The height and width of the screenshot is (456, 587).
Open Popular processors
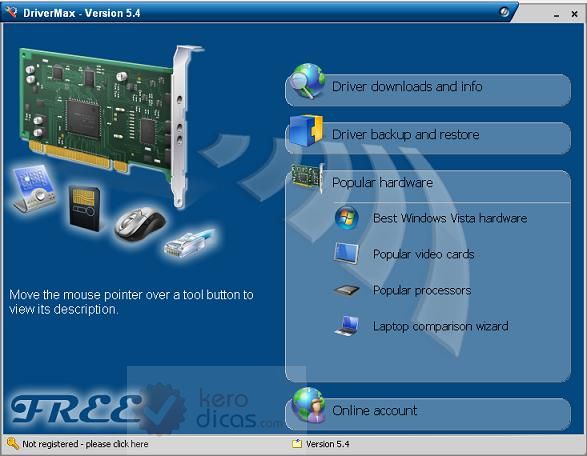pos(422,290)
